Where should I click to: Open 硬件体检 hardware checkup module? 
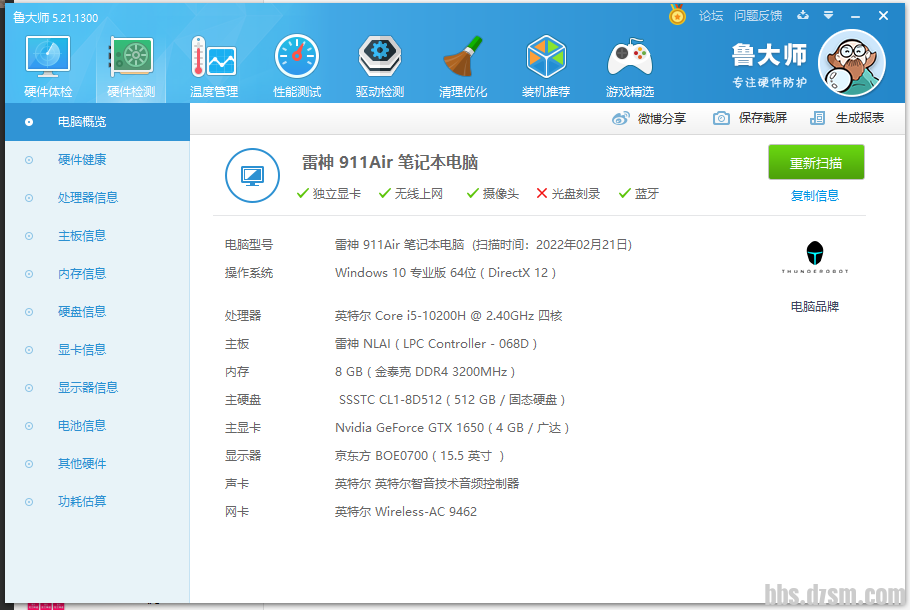(47, 67)
